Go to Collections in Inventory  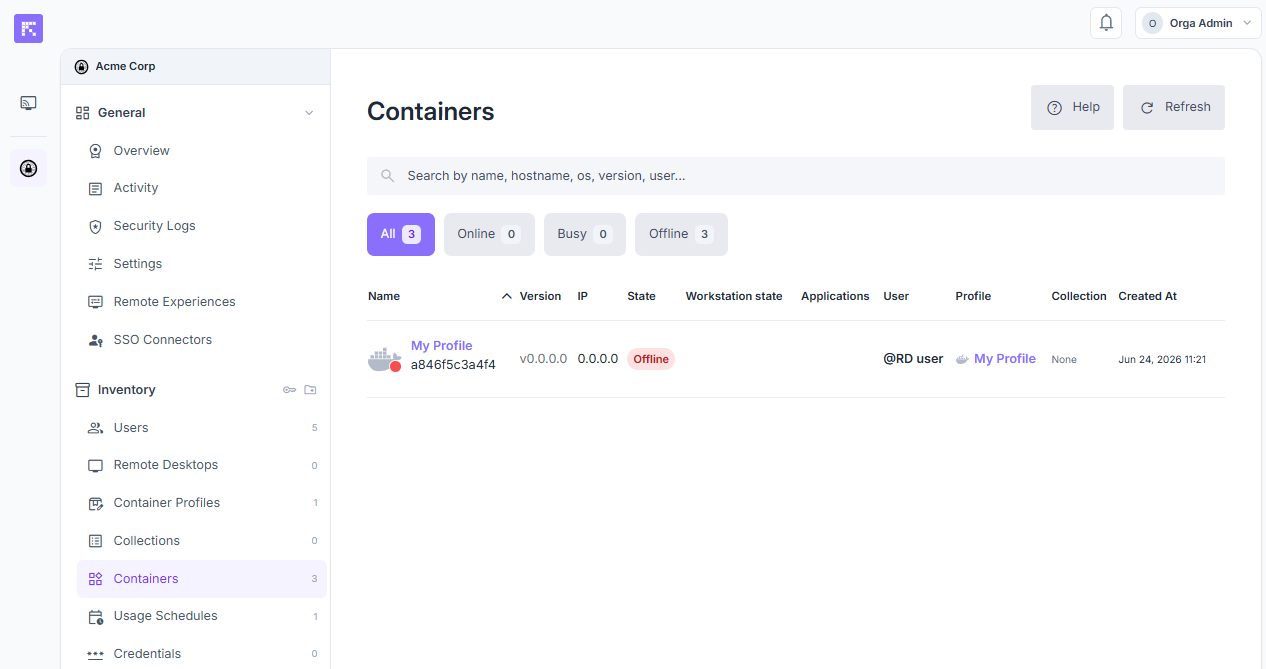coord(202,541)
